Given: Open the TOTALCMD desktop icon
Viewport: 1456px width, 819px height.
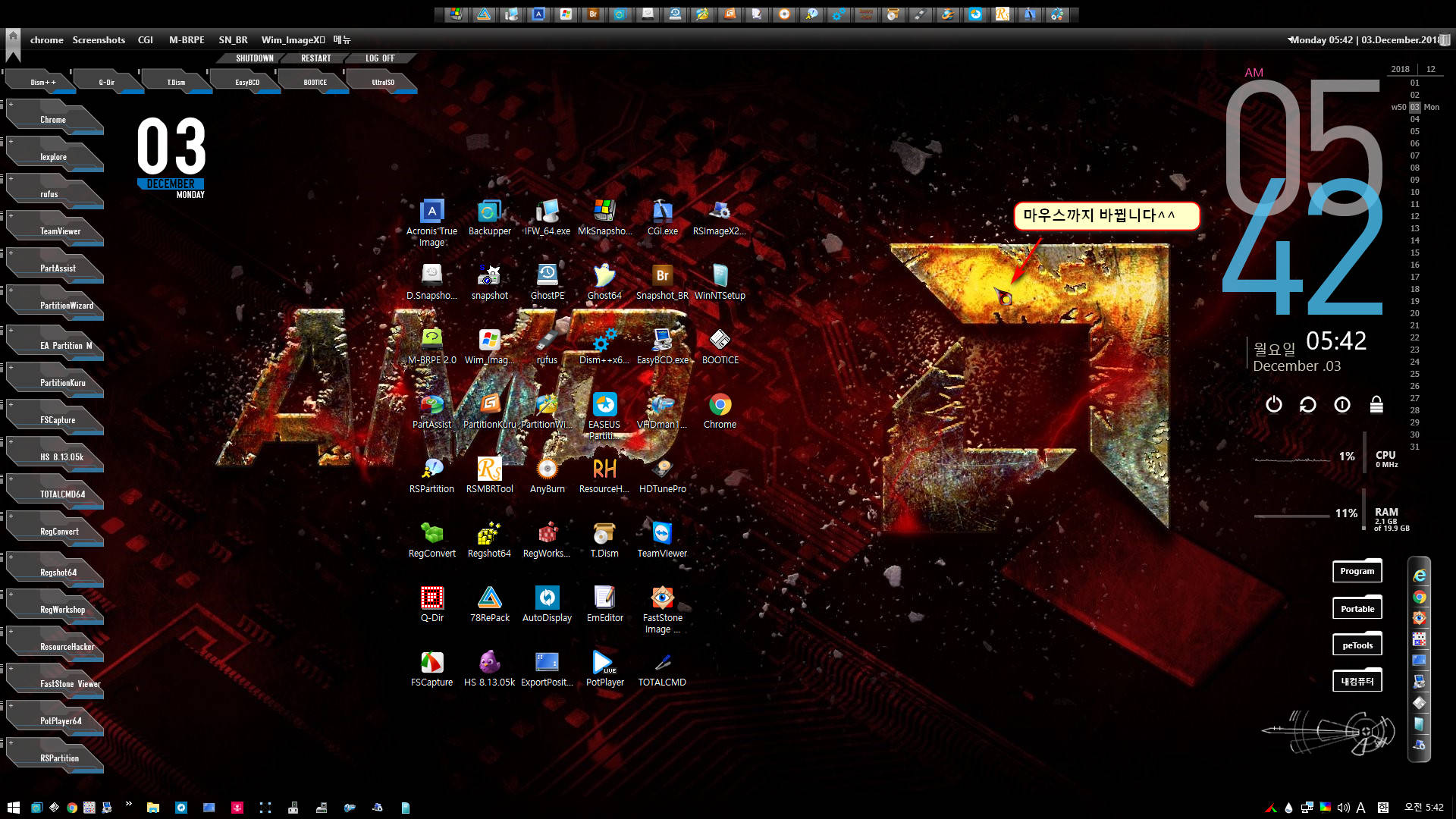Looking at the screenshot, I should click(x=662, y=669).
